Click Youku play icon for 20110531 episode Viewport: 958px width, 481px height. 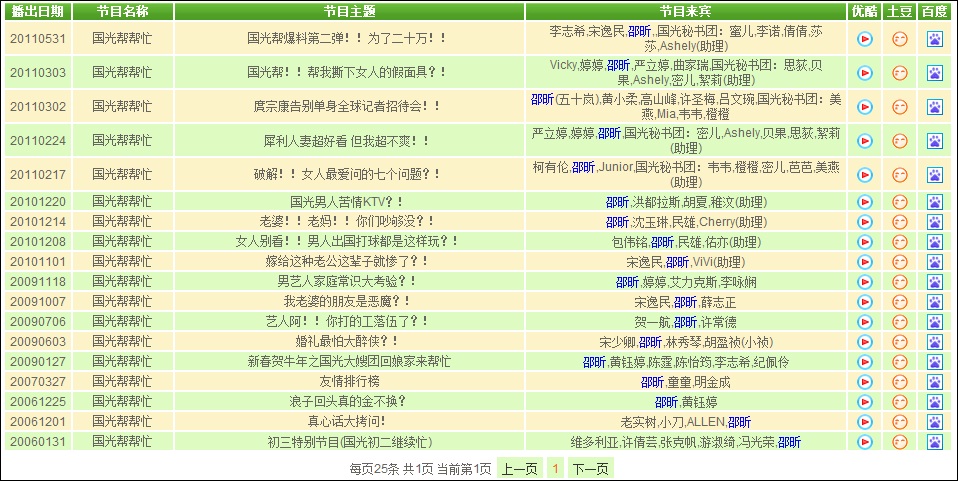pyautogui.click(x=864, y=39)
